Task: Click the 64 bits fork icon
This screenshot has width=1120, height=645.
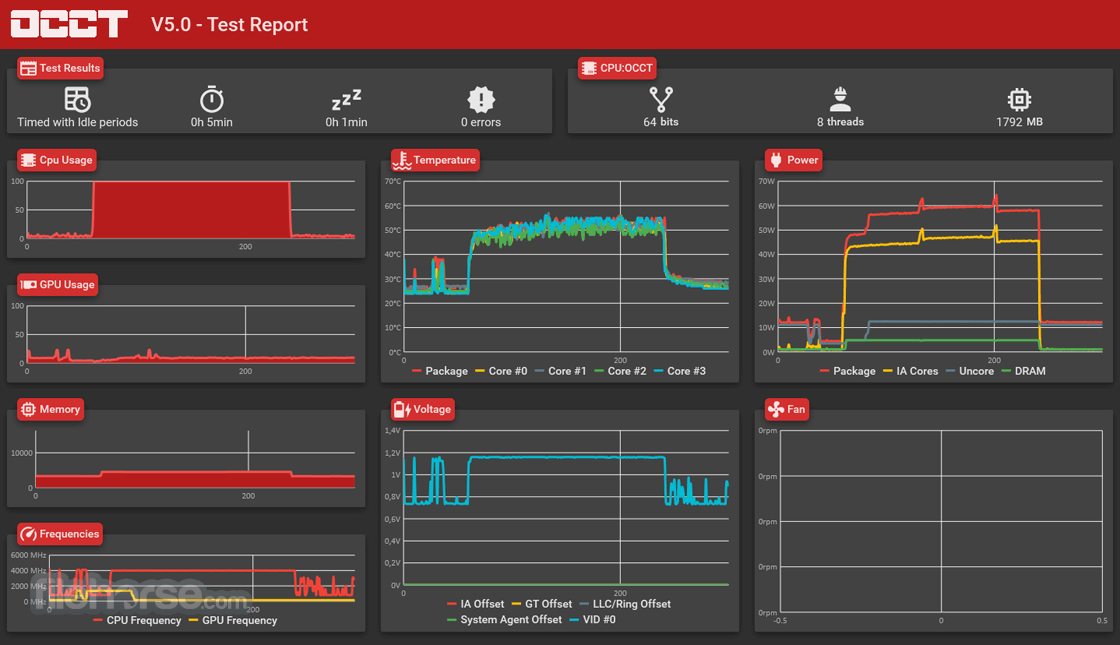Action: (x=661, y=99)
